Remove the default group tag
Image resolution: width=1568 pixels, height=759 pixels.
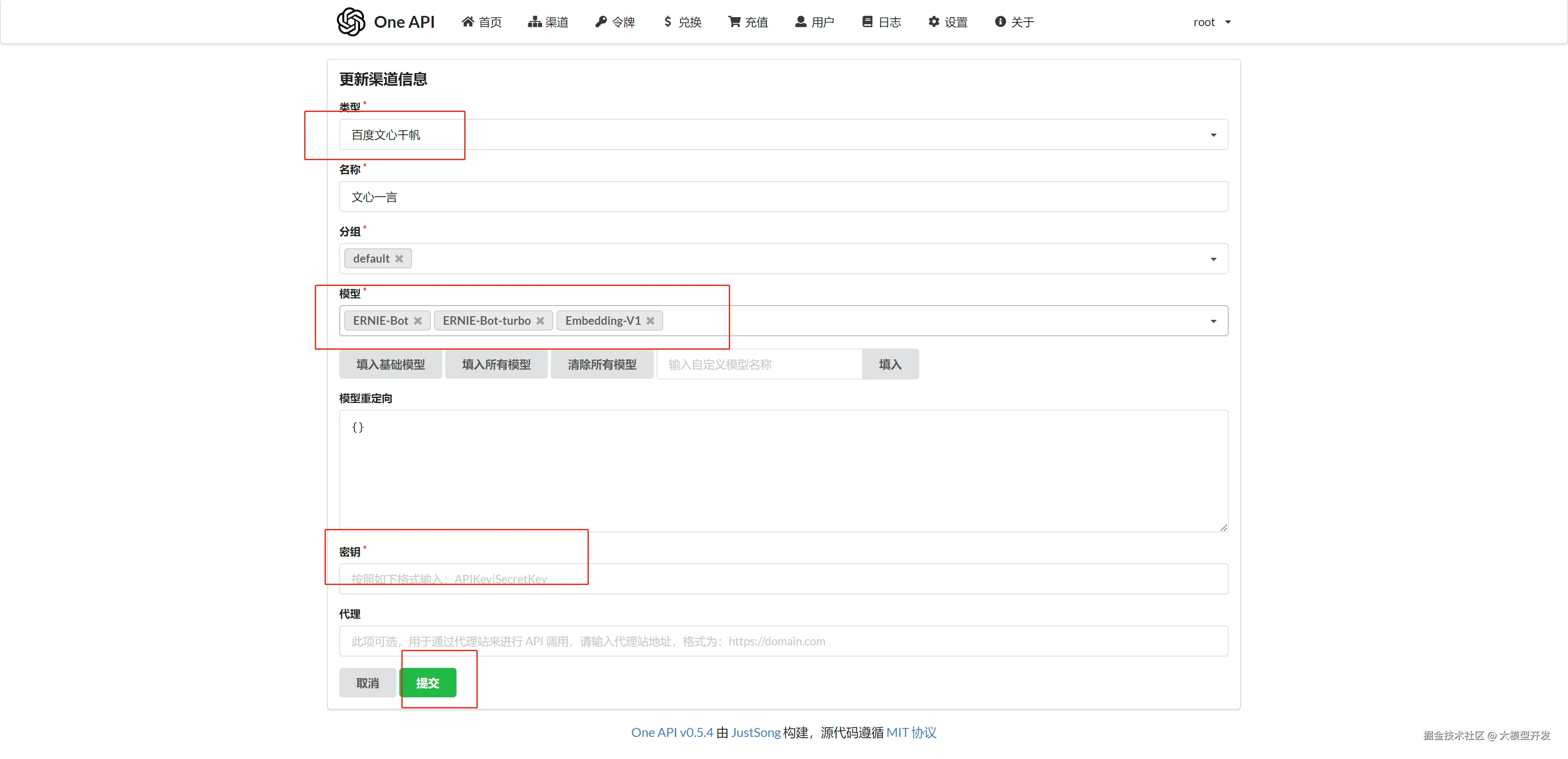(399, 259)
